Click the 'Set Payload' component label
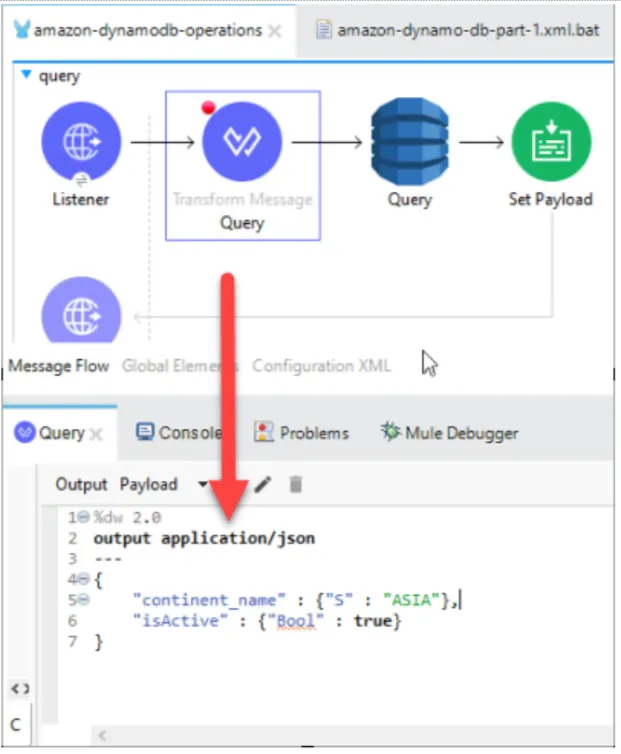621x754 pixels. [551, 199]
